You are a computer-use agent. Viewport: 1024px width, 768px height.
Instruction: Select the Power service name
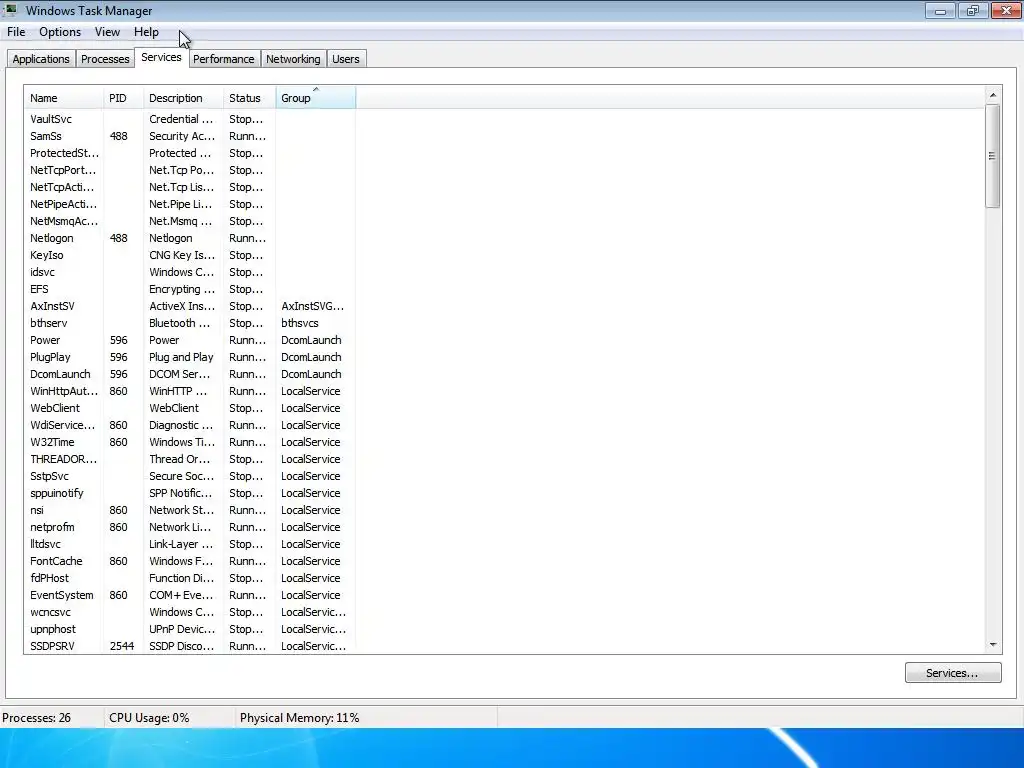pyautogui.click(x=45, y=340)
